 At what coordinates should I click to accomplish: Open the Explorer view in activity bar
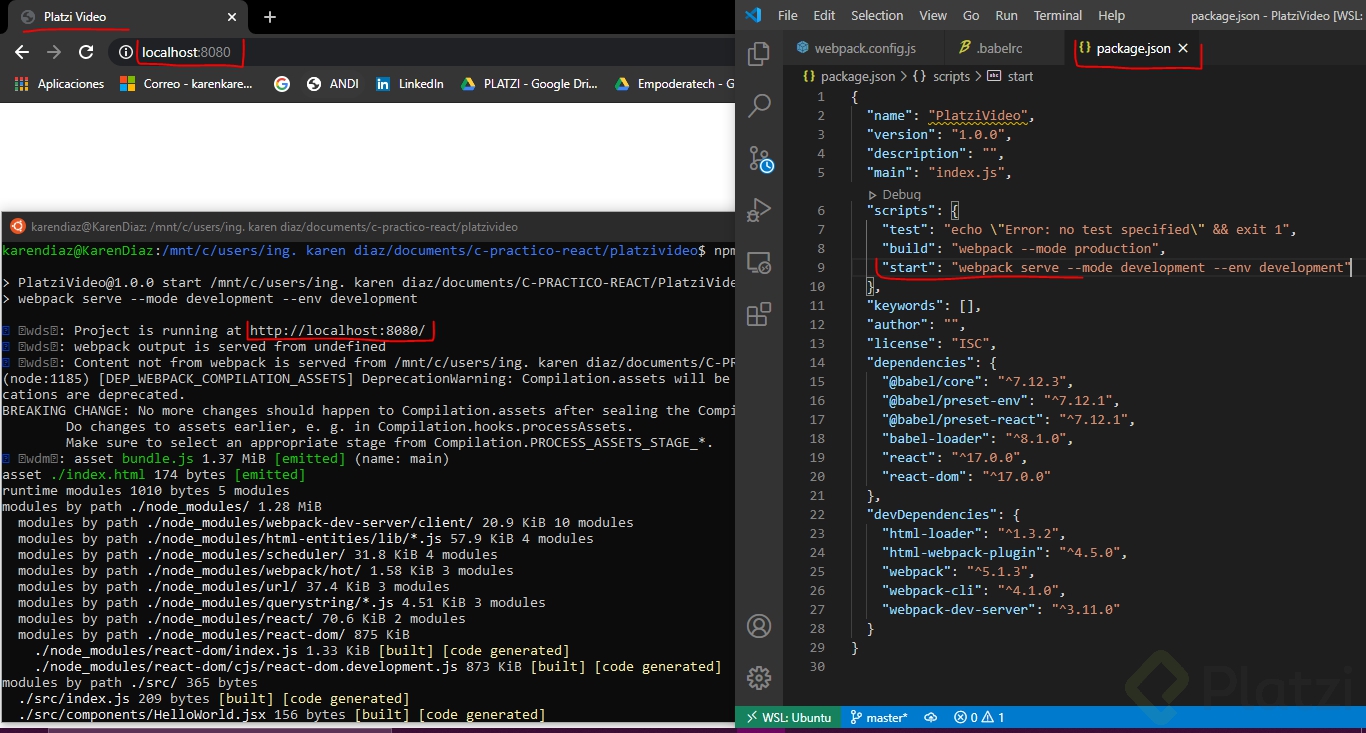[759, 54]
